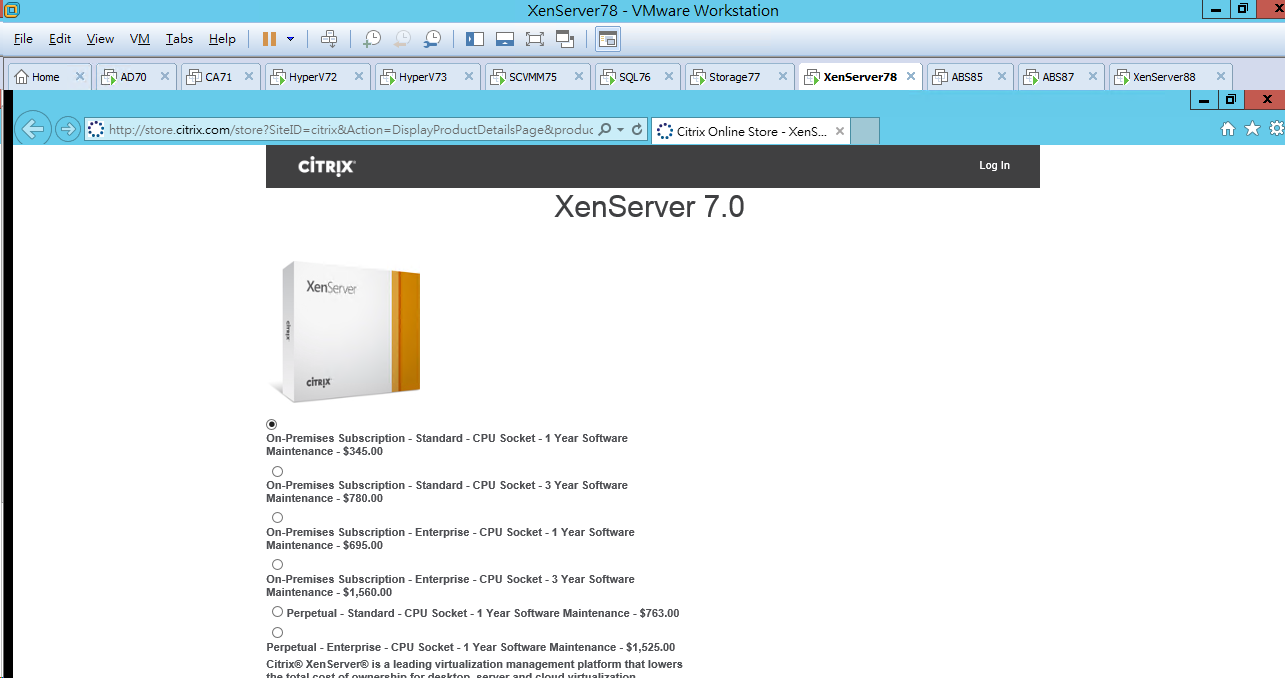Open the address bar history dropdown arrow
Image resolution: width=1285 pixels, height=678 pixels.
[x=620, y=130]
